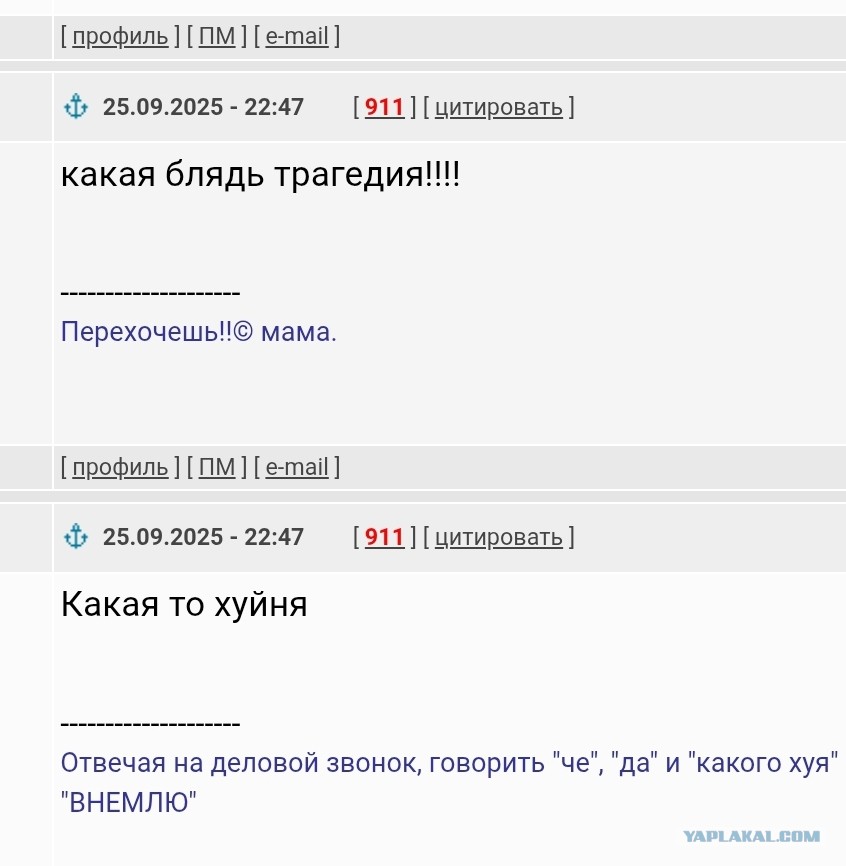Open профиль link of the post before 'трагедия'
Image resolution: width=846 pixels, height=866 pixels.
(x=120, y=36)
